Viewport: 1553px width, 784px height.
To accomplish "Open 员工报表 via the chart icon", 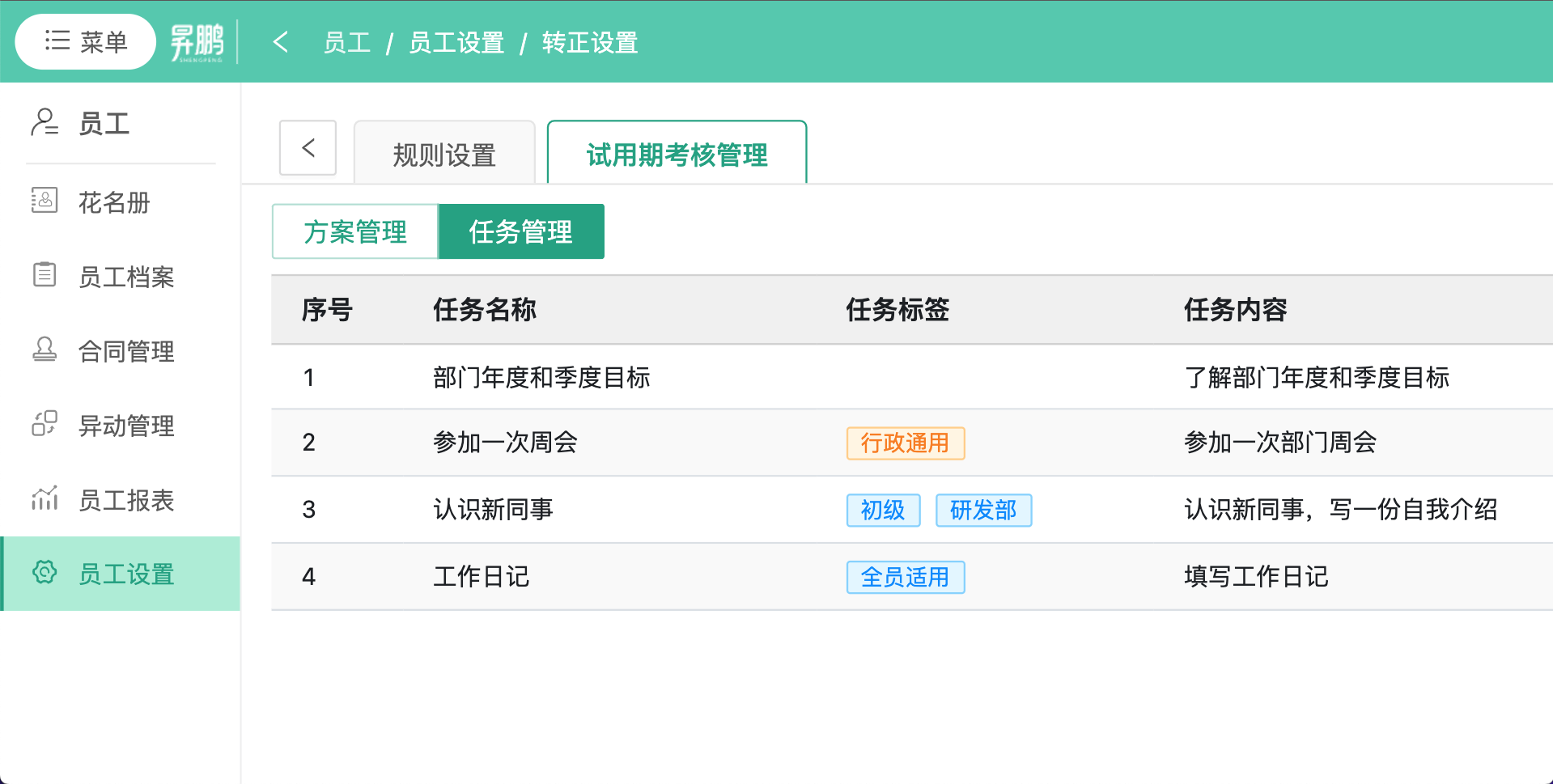I will pos(45,499).
